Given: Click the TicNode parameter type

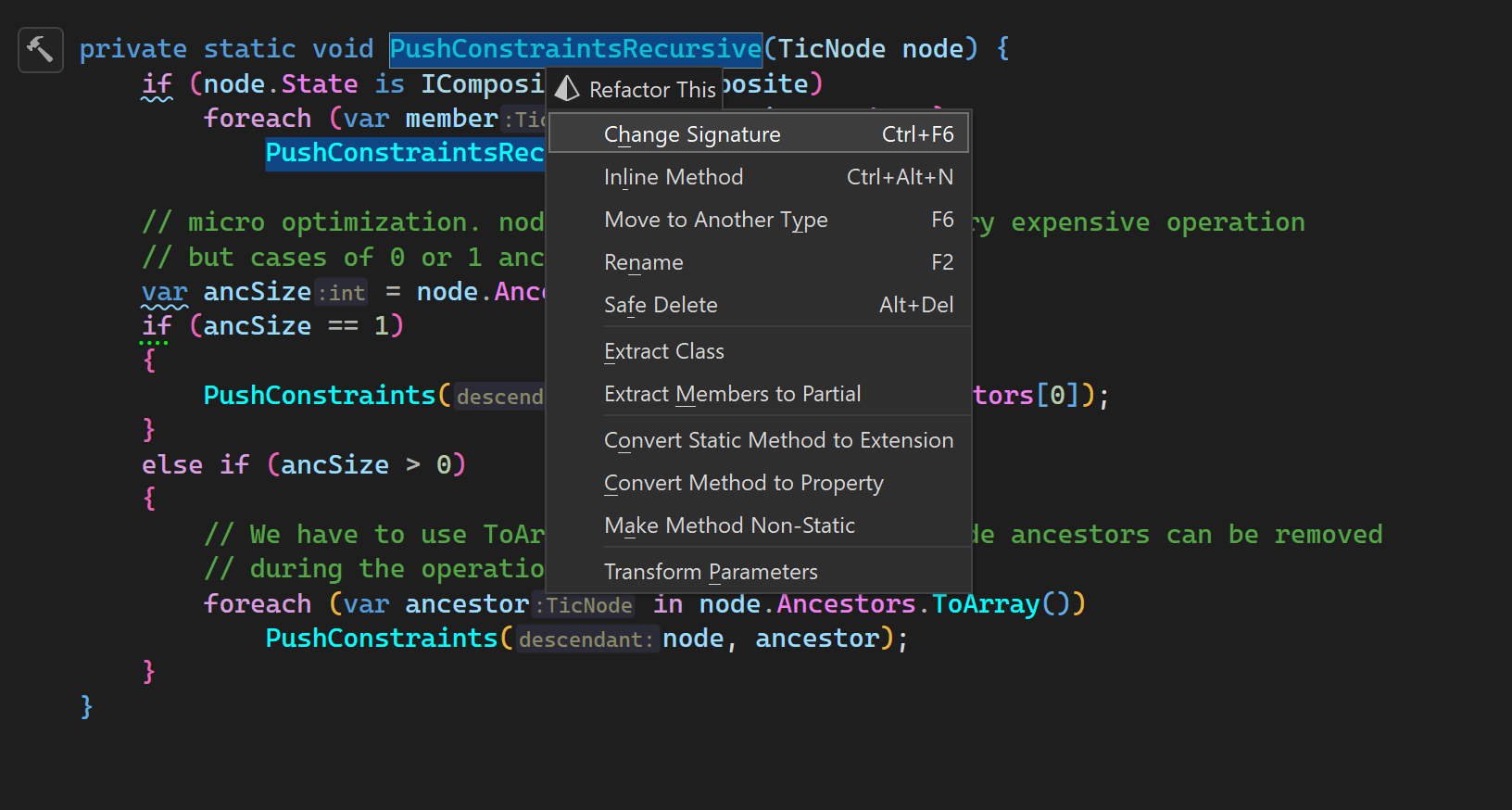Looking at the screenshot, I should (x=831, y=49).
